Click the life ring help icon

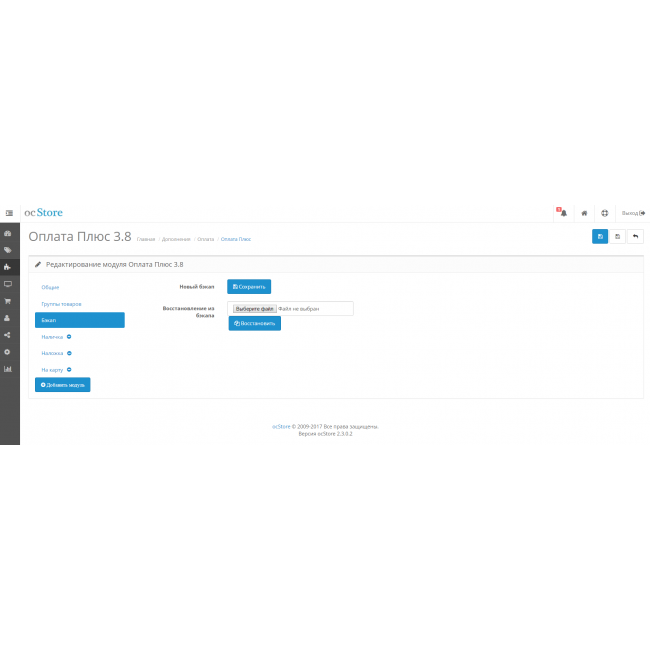coord(605,213)
